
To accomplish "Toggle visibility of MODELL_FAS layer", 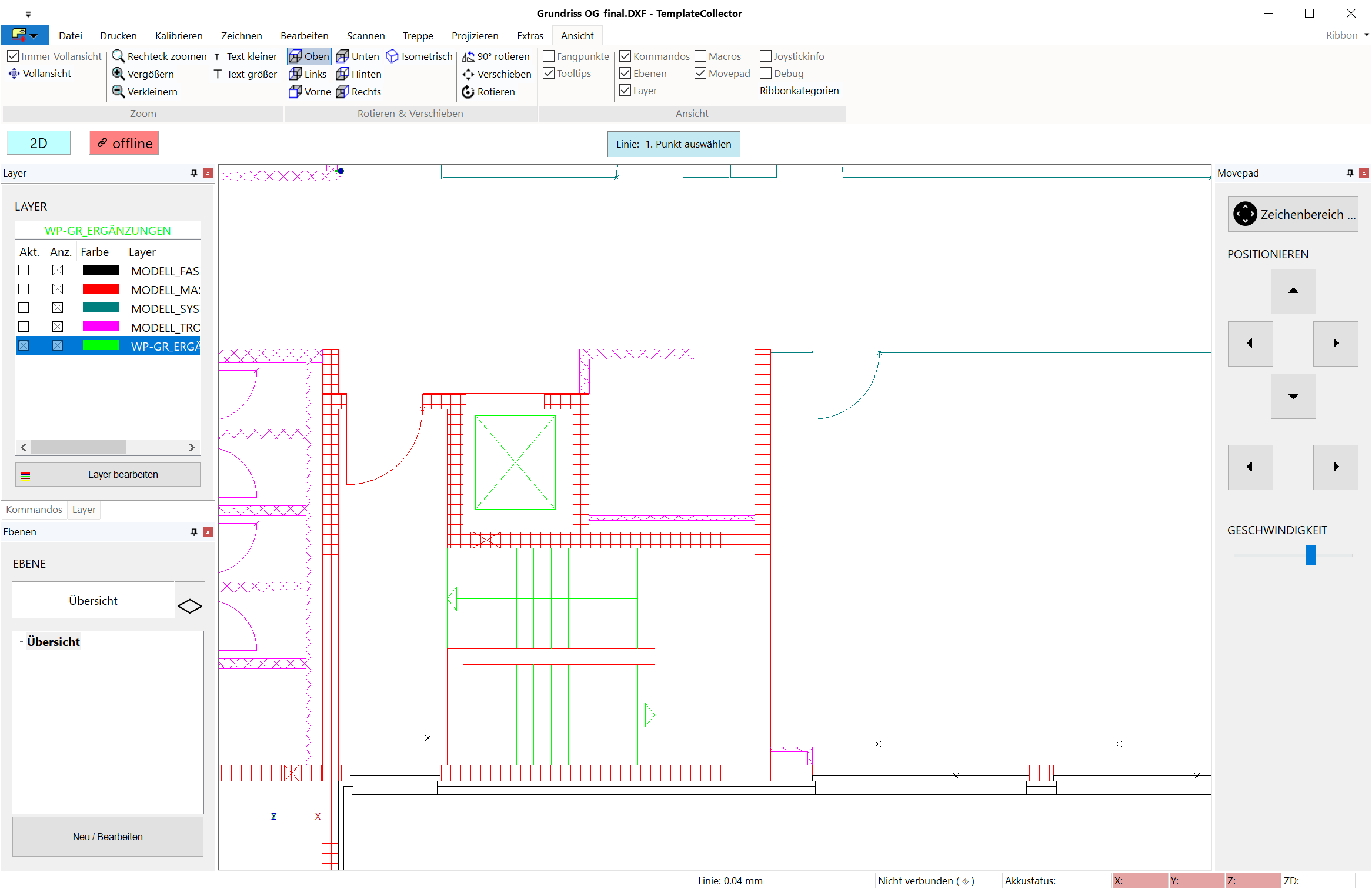I will pos(58,271).
